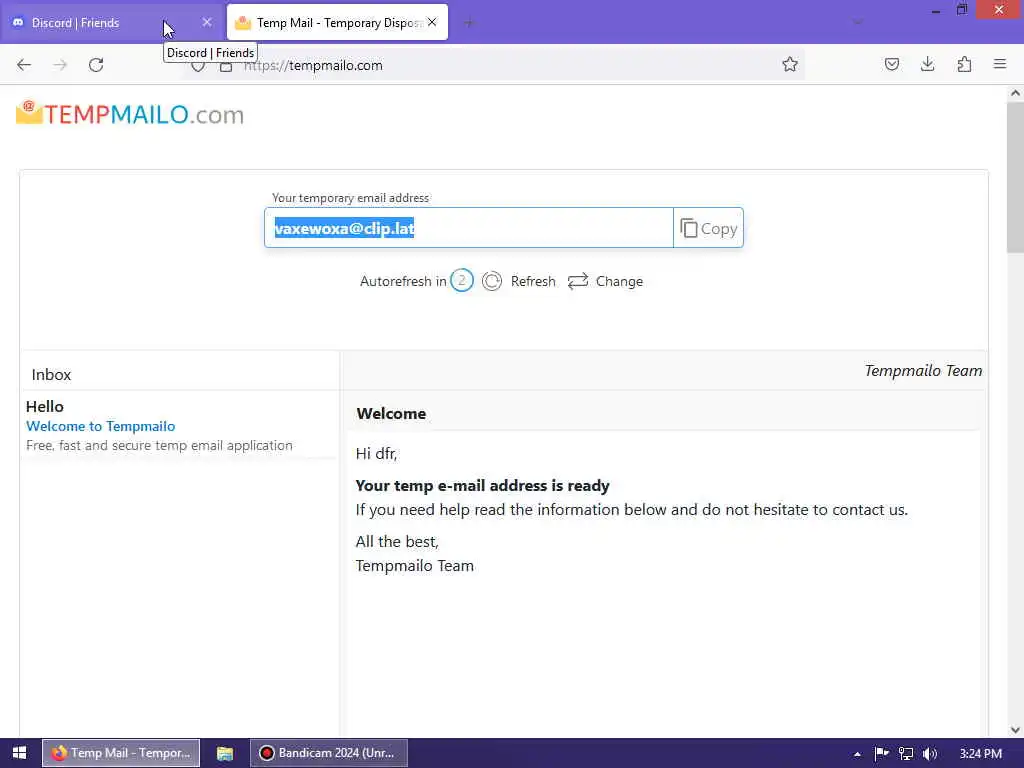
Task: Restore down the Firefox window
Action: [x=961, y=10]
